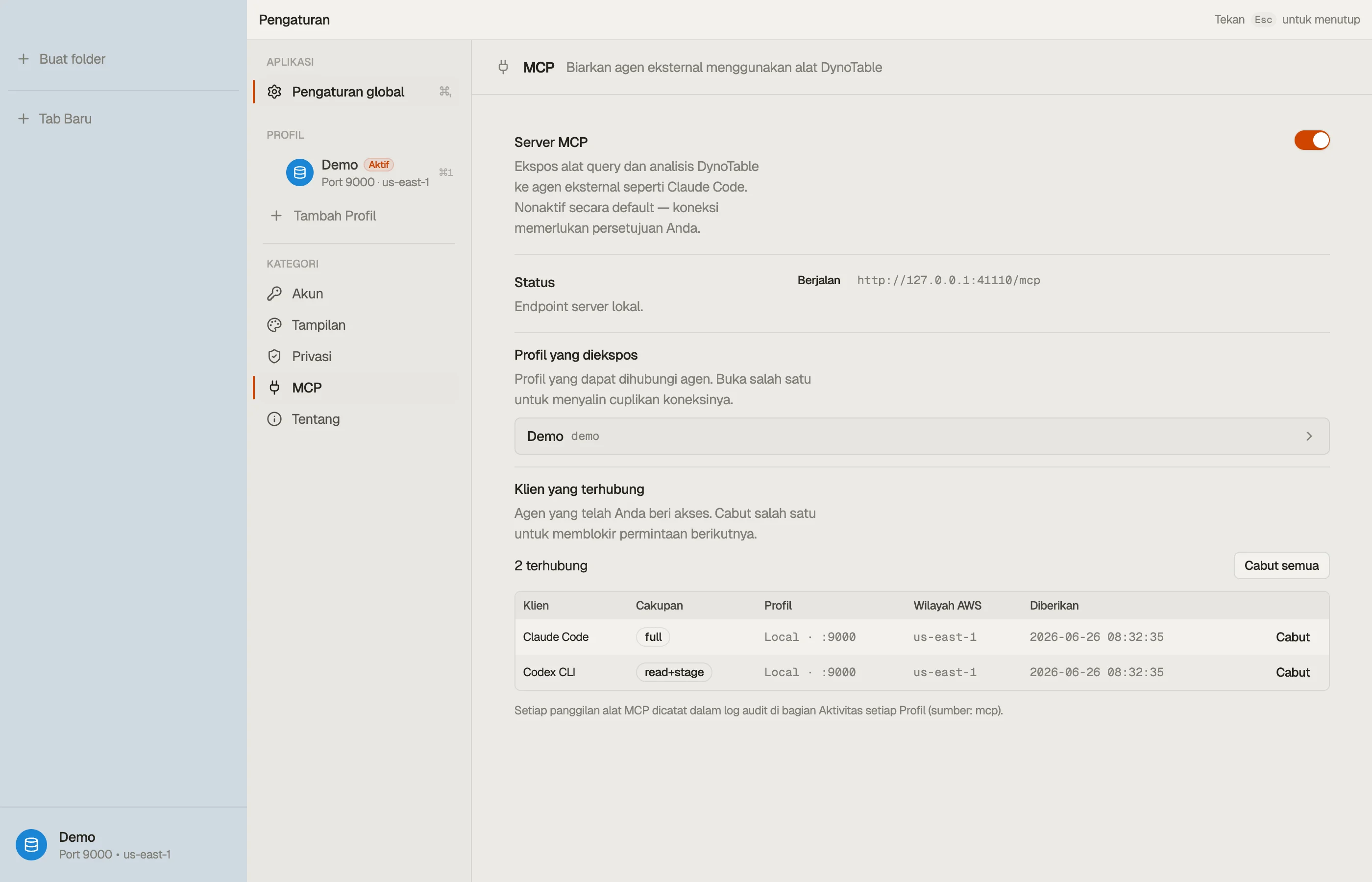Click the Wilayah AWS column header
This screenshot has height=882, width=1372.
[947, 606]
